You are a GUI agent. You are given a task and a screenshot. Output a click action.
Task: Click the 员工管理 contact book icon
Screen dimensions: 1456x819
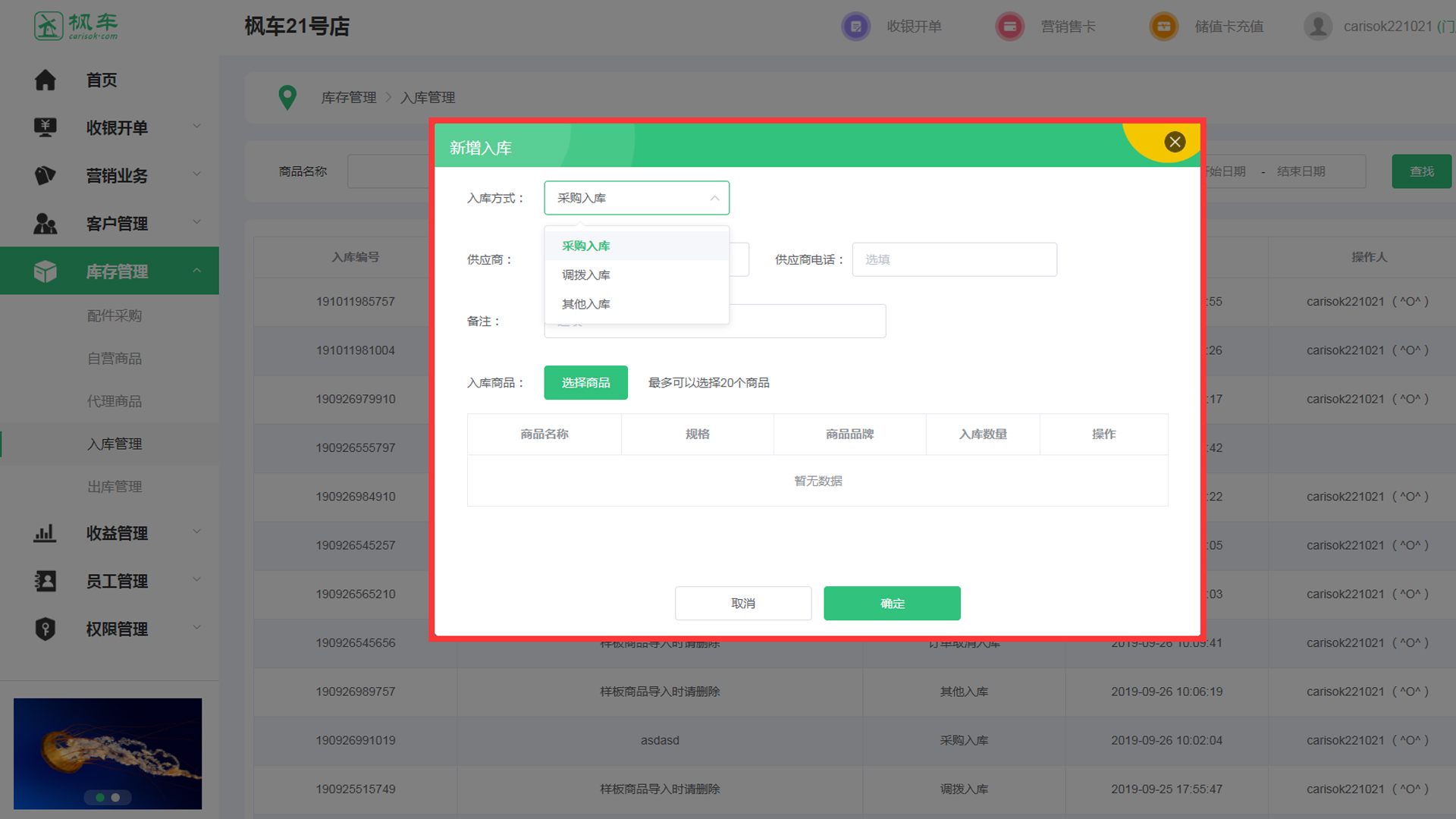point(45,581)
